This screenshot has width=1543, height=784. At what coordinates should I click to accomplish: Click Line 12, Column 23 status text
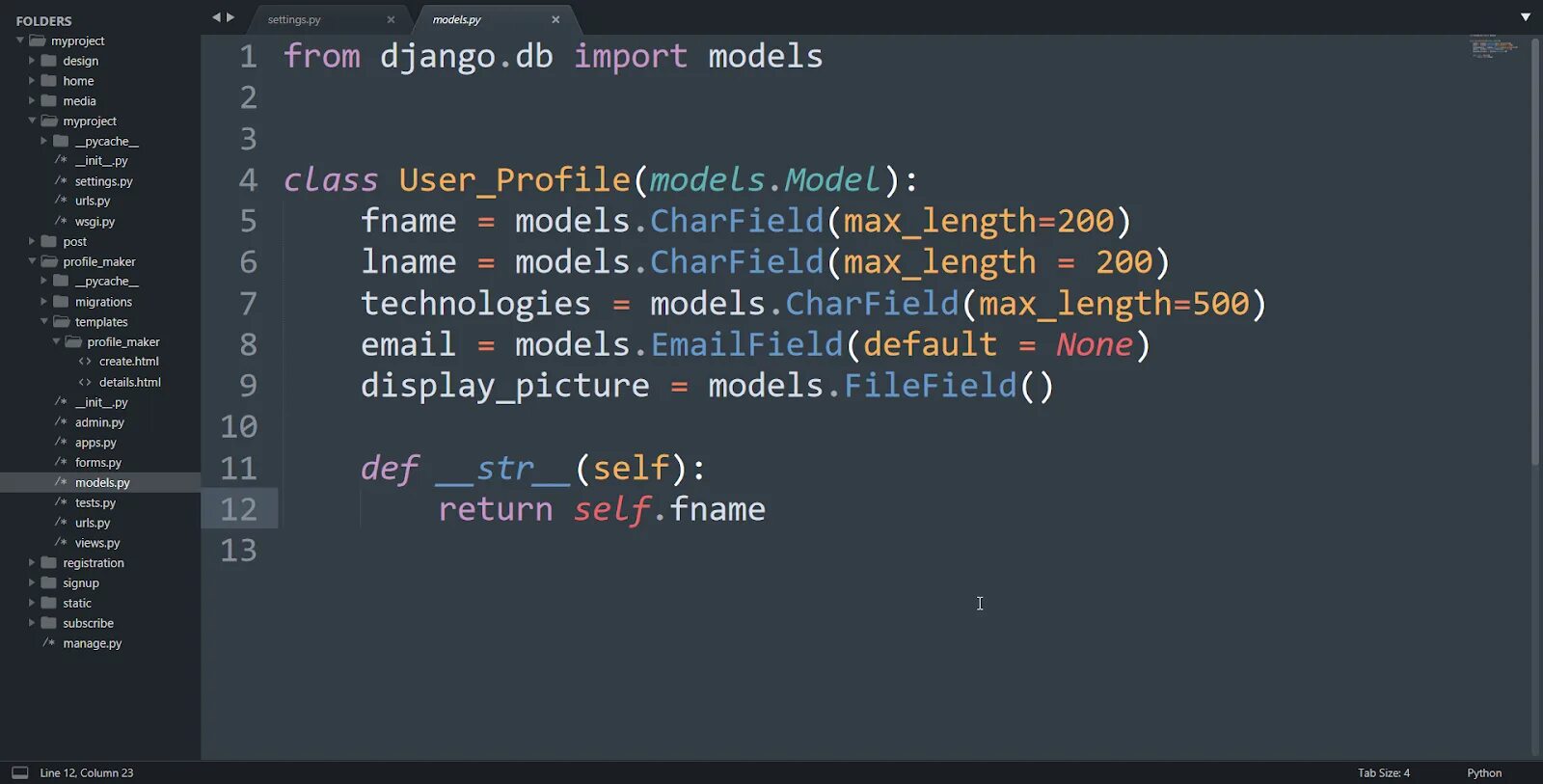[87, 773]
